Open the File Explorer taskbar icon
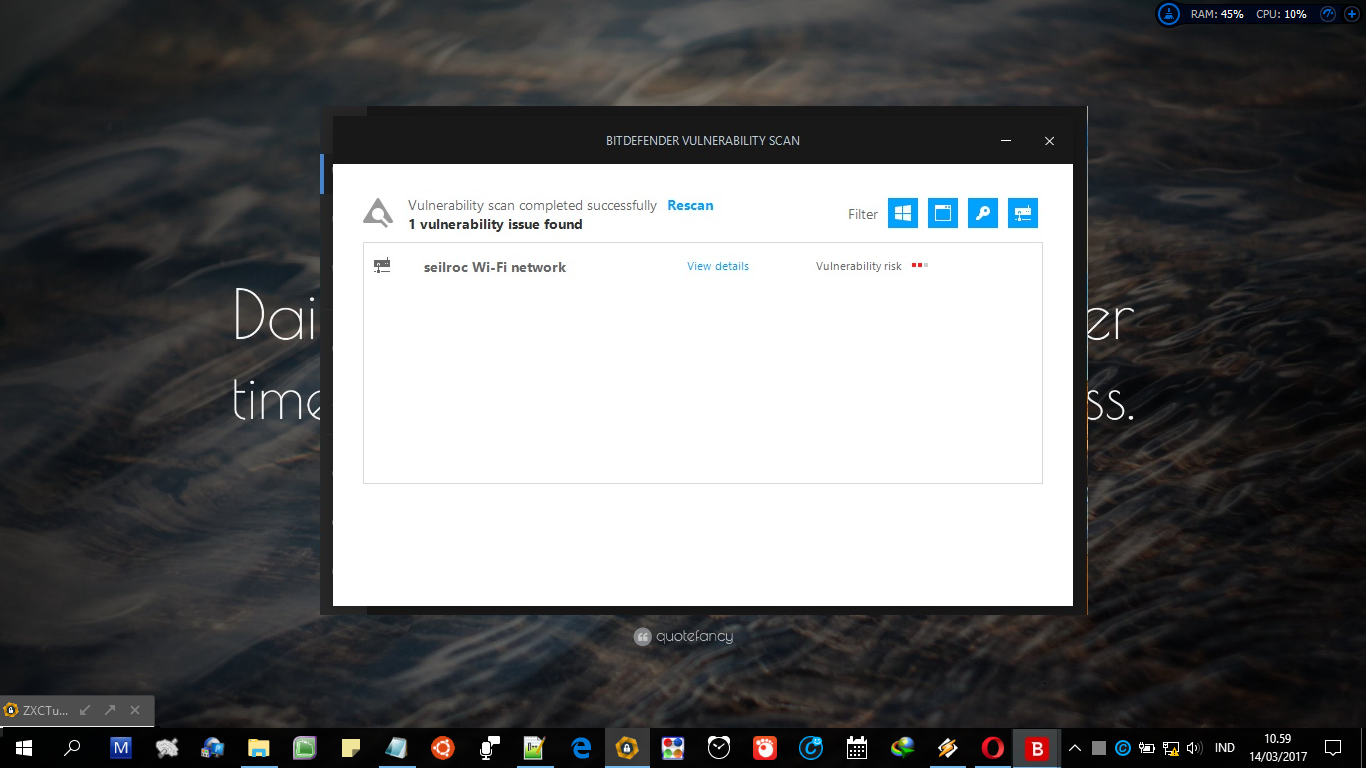 [259, 747]
